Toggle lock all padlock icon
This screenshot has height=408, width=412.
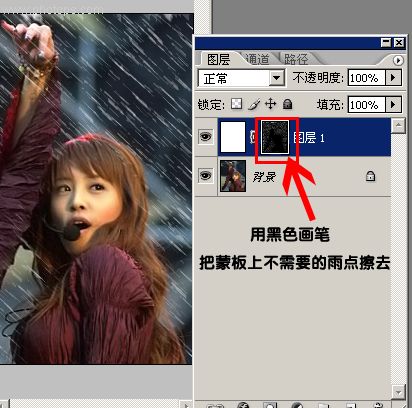pyautogui.click(x=287, y=104)
